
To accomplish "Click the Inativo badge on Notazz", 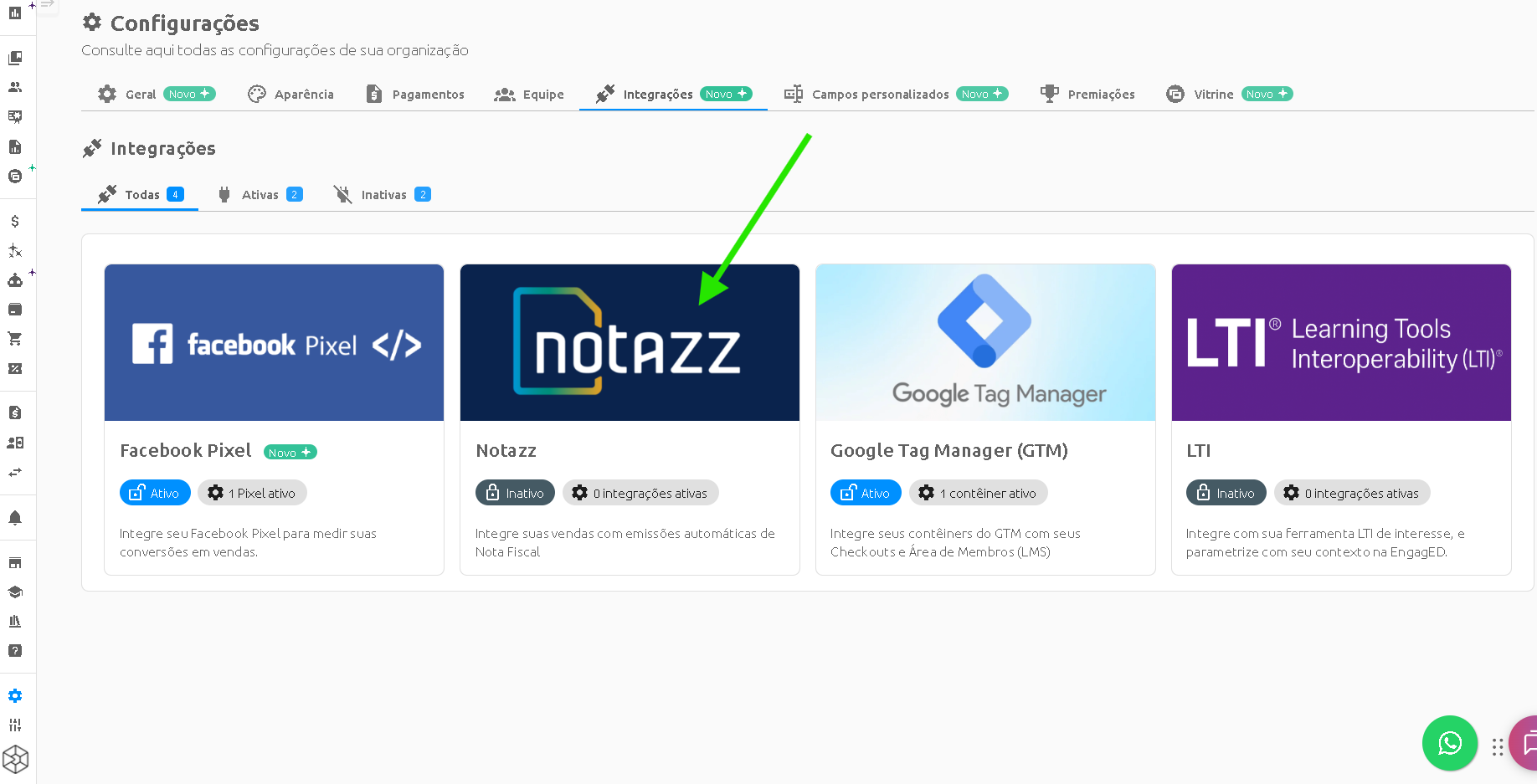I will (x=515, y=493).
